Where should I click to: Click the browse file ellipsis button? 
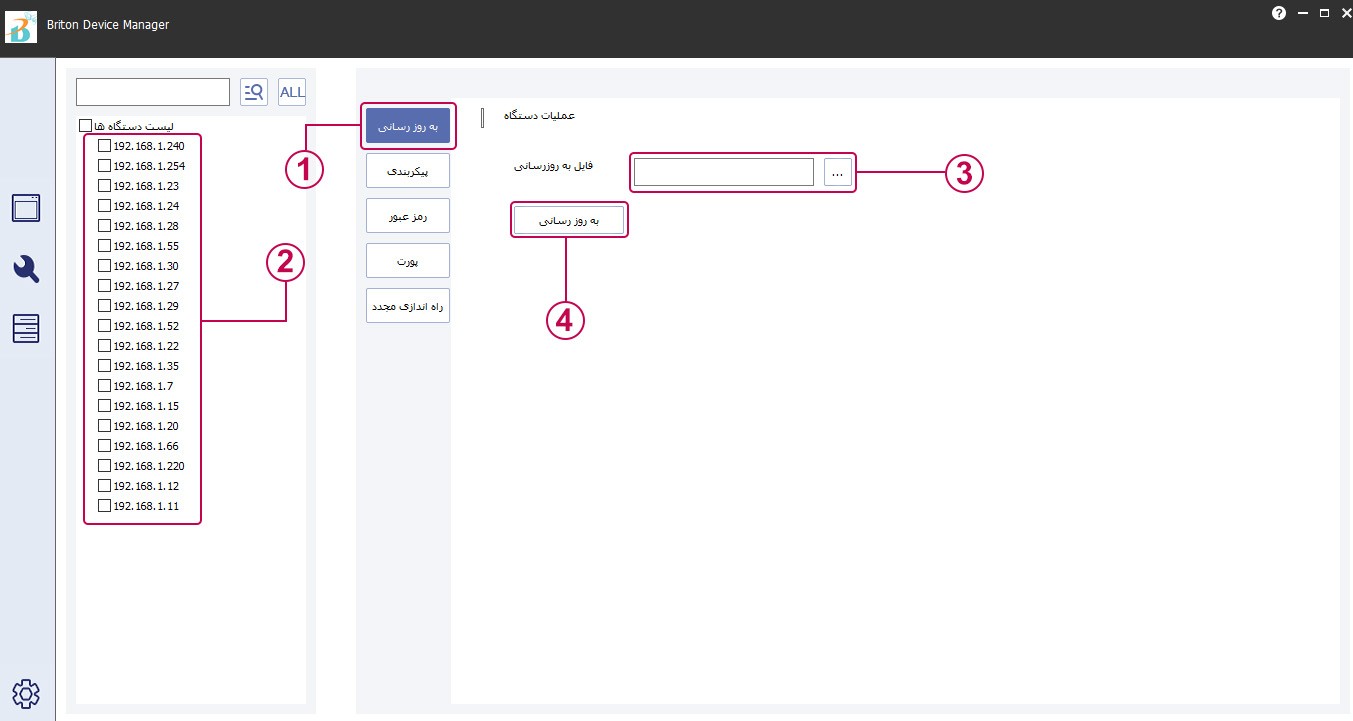point(838,173)
